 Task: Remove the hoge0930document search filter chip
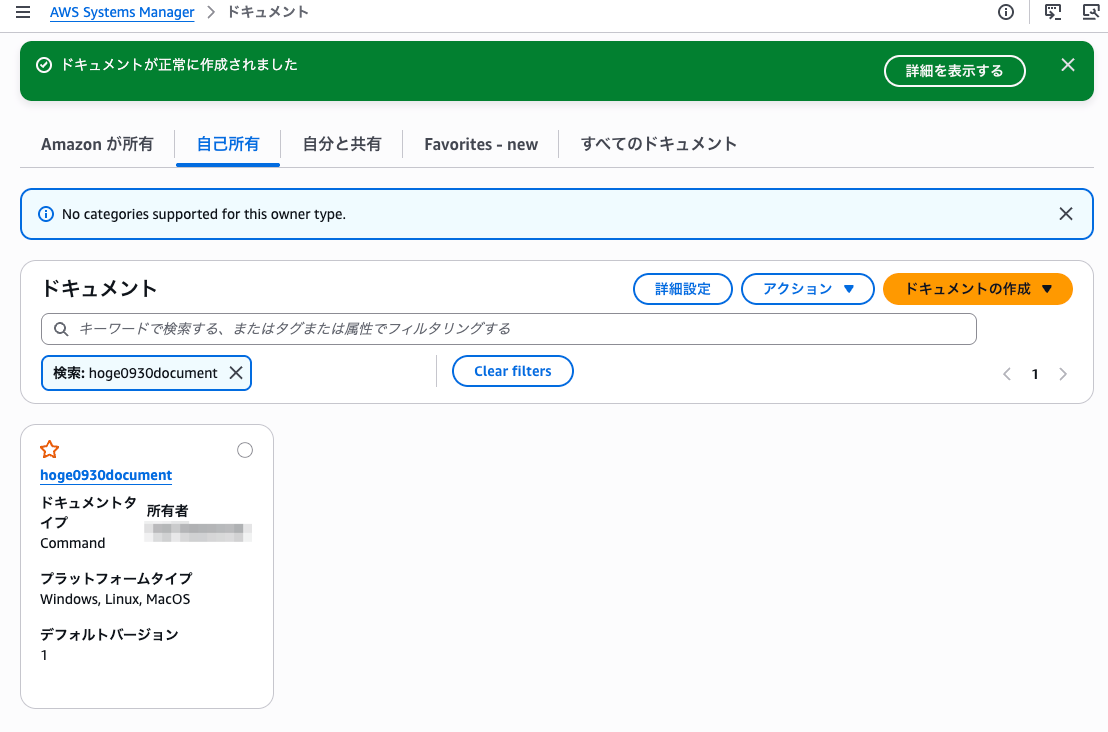(x=236, y=373)
